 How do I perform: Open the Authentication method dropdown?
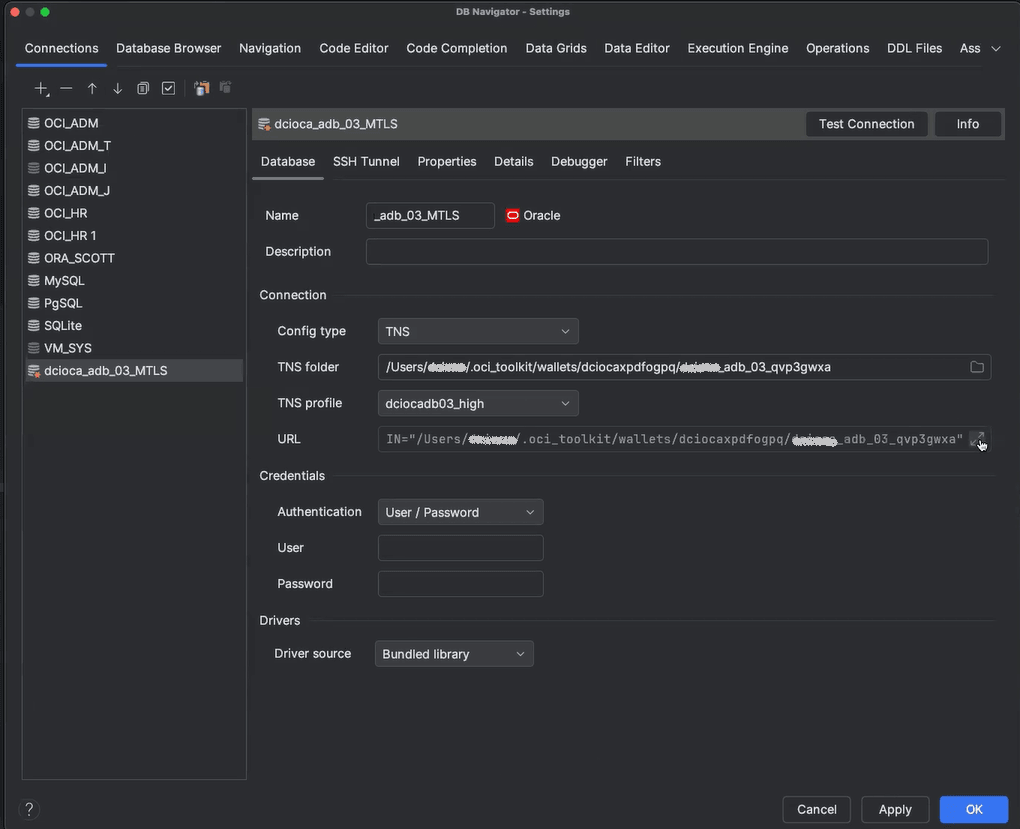[x=459, y=511]
